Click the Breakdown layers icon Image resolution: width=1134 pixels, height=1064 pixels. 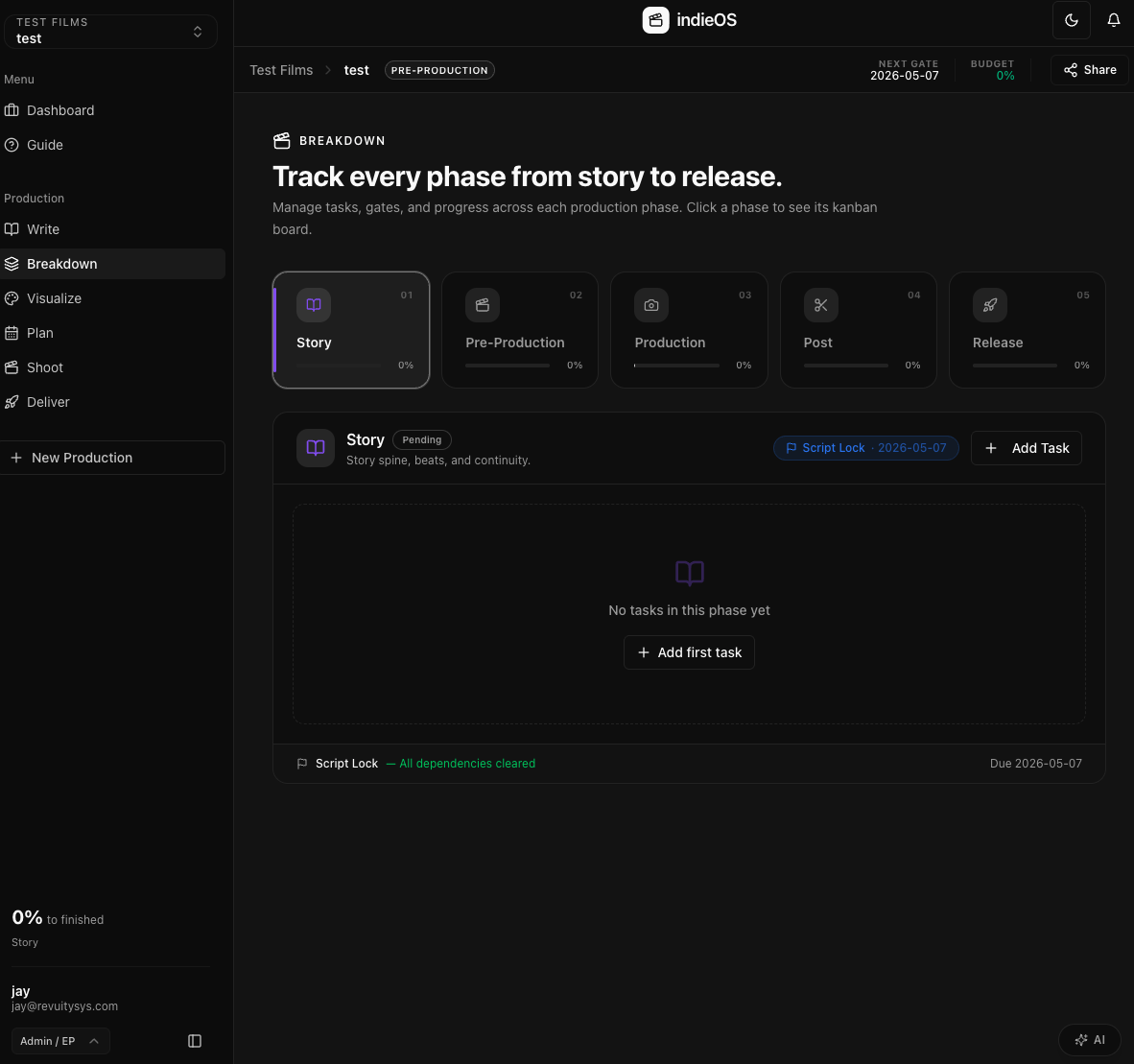pos(12,264)
